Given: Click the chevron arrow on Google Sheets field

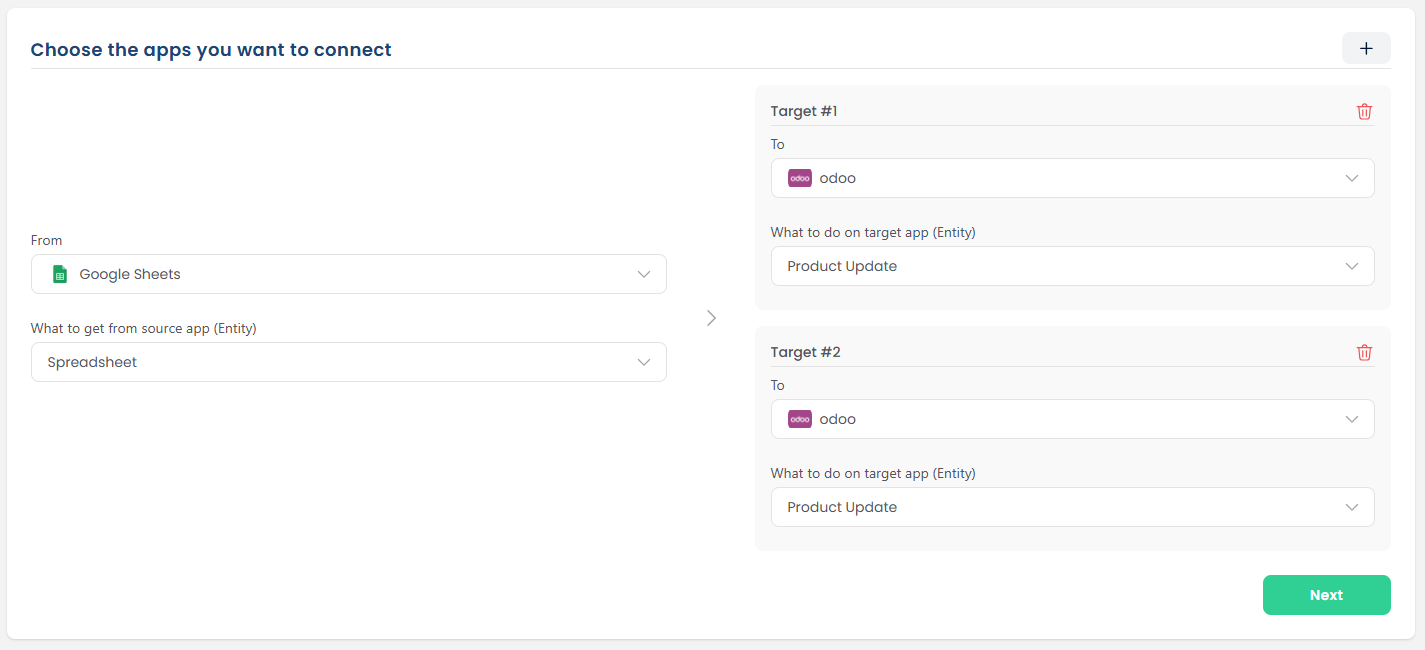Looking at the screenshot, I should point(644,274).
